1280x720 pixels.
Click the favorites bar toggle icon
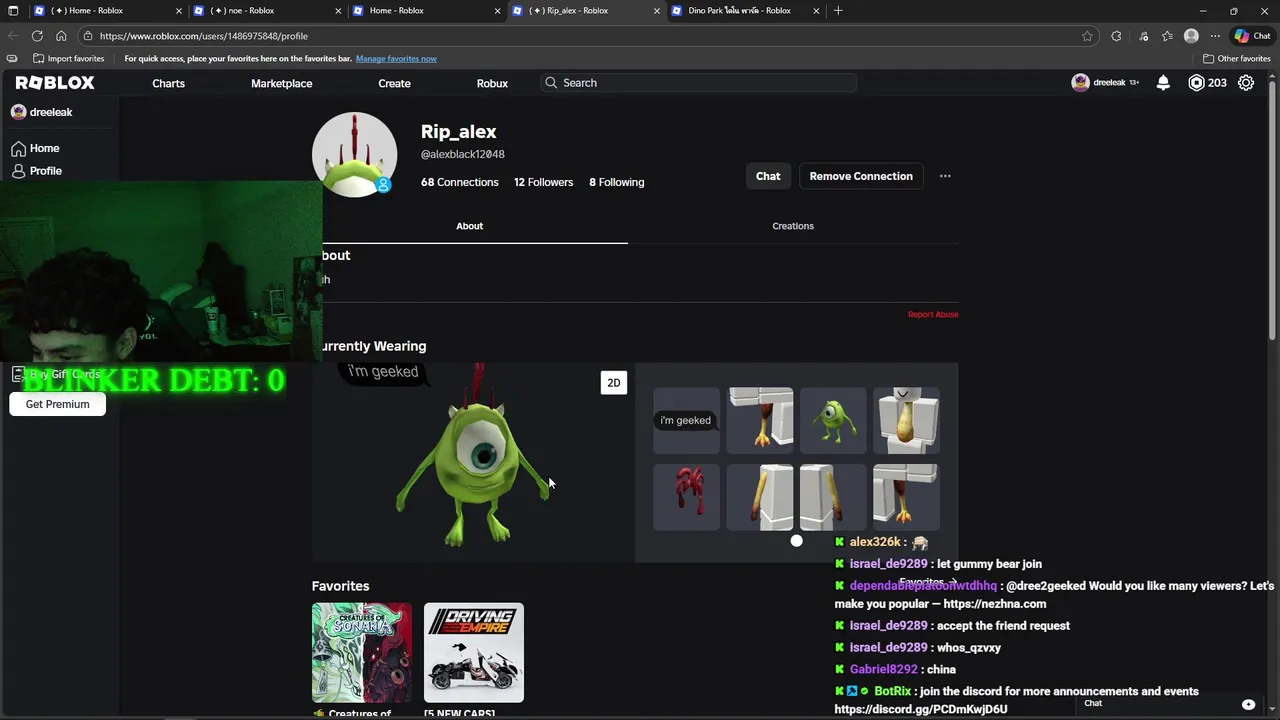click(x=12, y=58)
